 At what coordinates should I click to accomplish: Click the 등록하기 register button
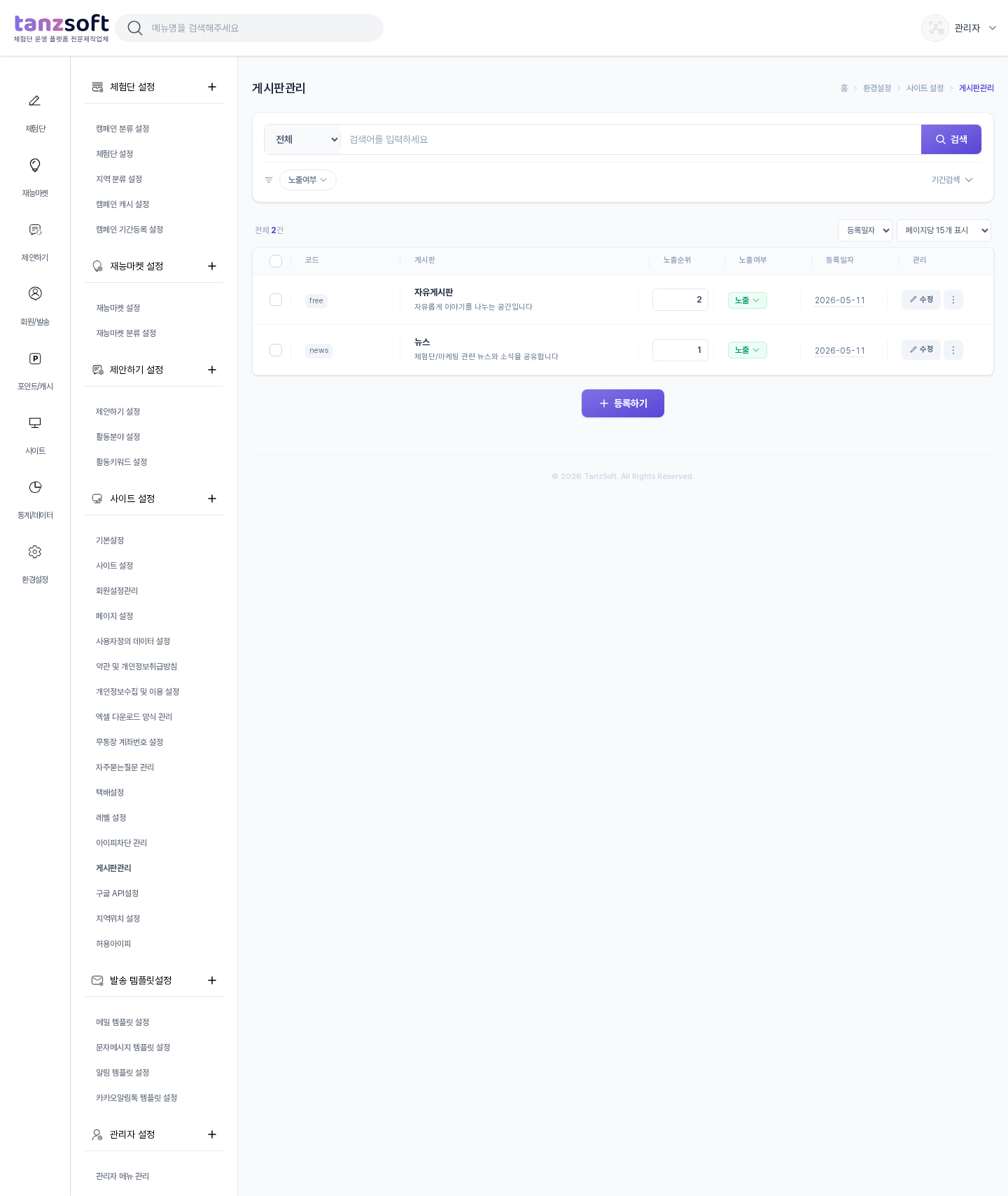tap(623, 403)
